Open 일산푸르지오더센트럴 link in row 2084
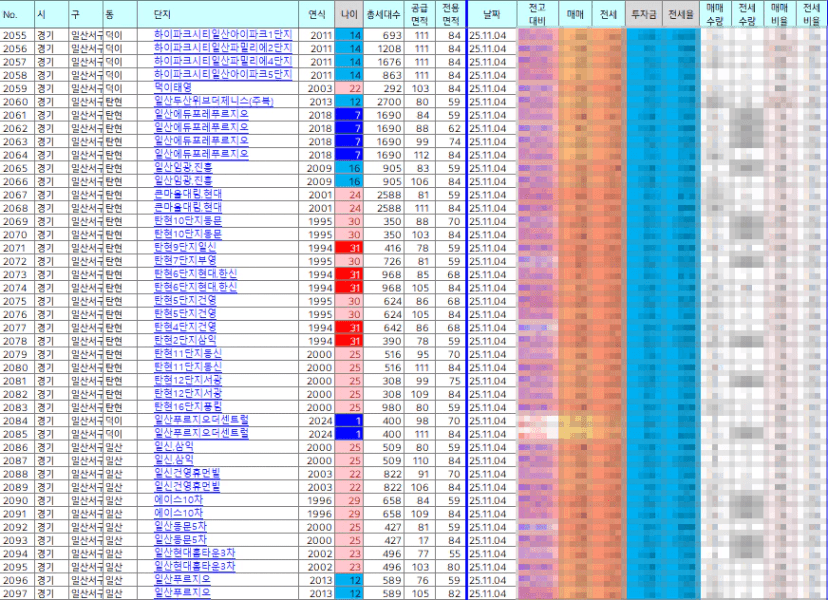 pos(201,420)
